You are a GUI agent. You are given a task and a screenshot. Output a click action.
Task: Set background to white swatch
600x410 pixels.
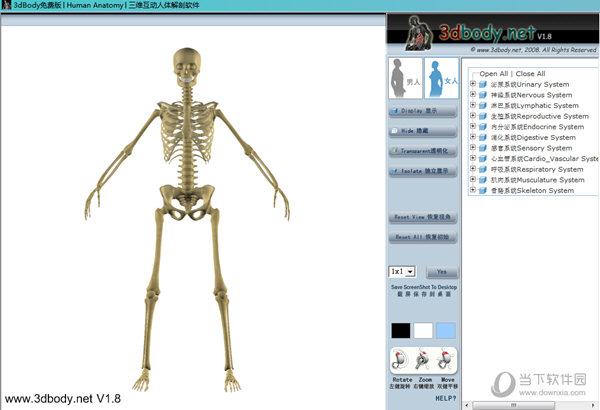[x=423, y=330]
